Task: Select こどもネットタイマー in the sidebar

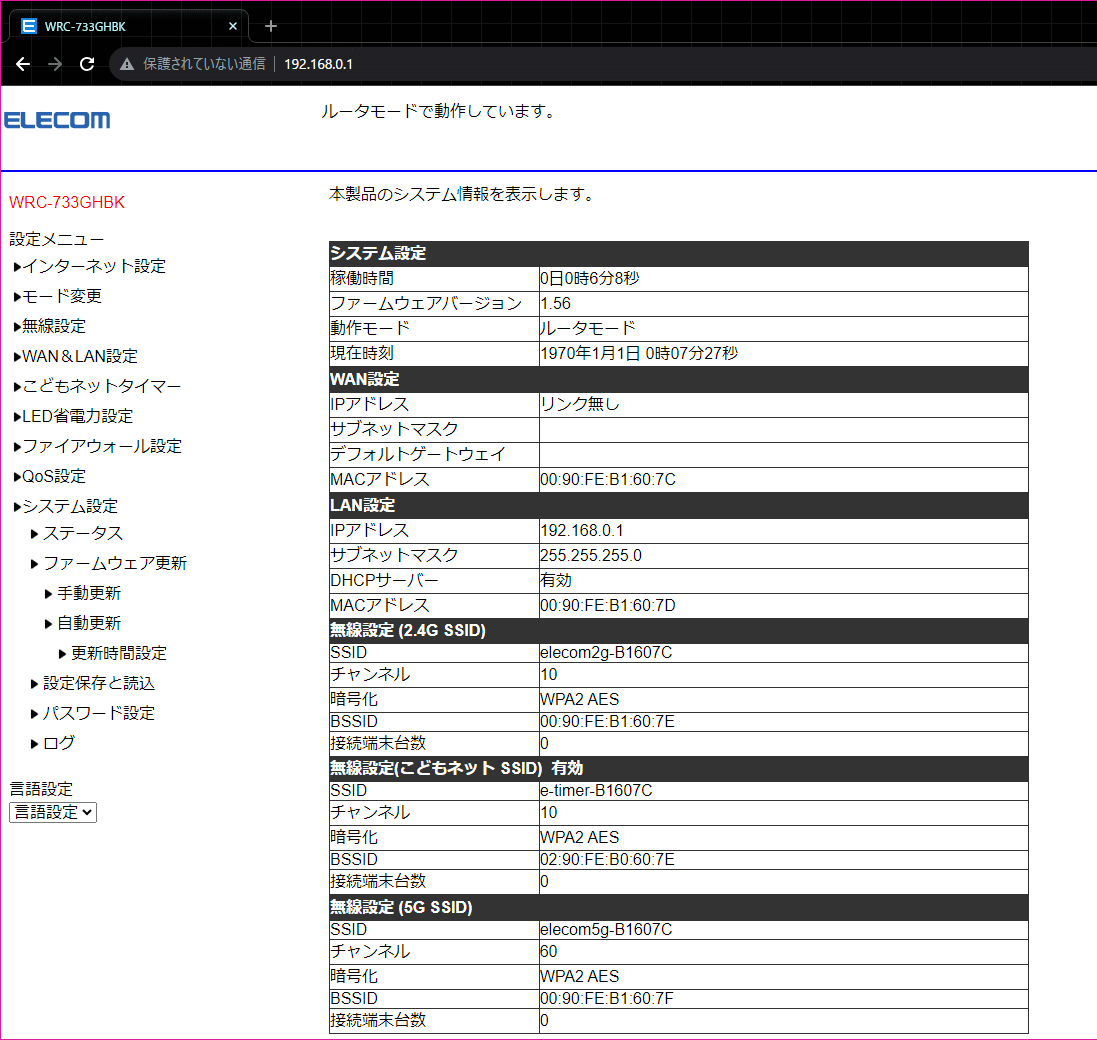Action: [101, 386]
